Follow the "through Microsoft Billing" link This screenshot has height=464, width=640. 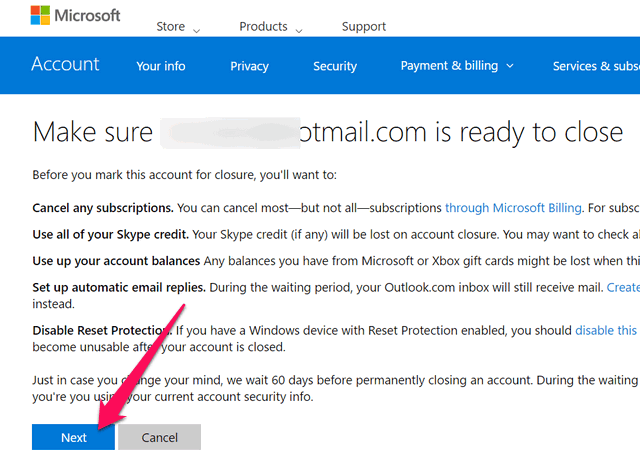[x=513, y=208]
